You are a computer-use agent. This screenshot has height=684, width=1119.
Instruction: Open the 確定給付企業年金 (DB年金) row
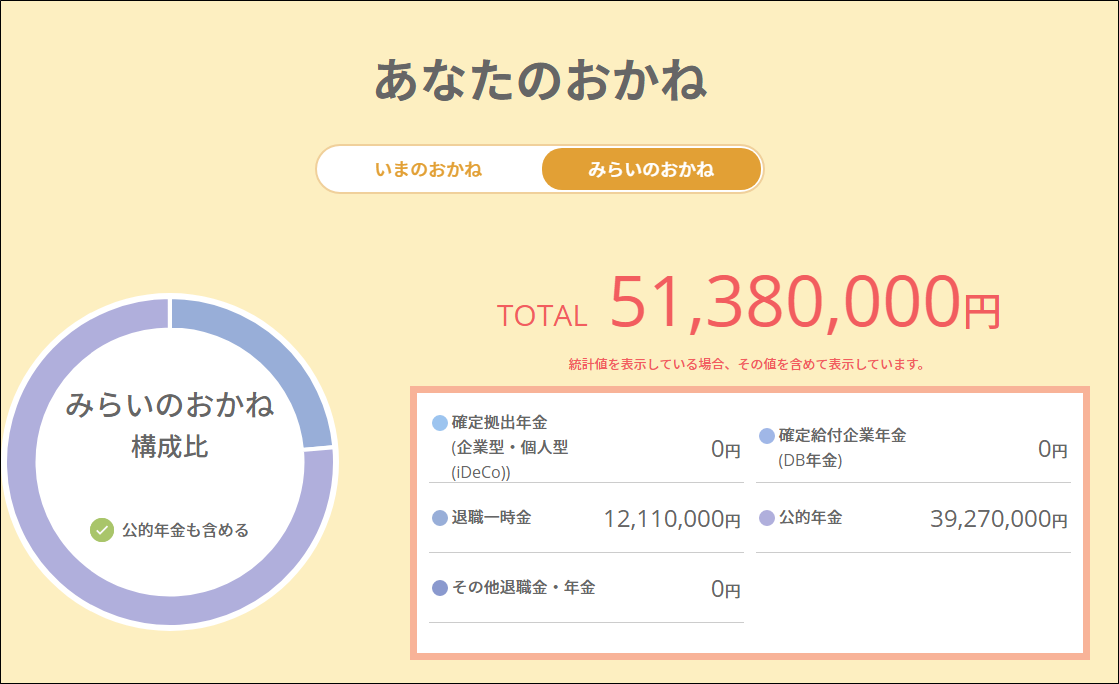(842, 447)
